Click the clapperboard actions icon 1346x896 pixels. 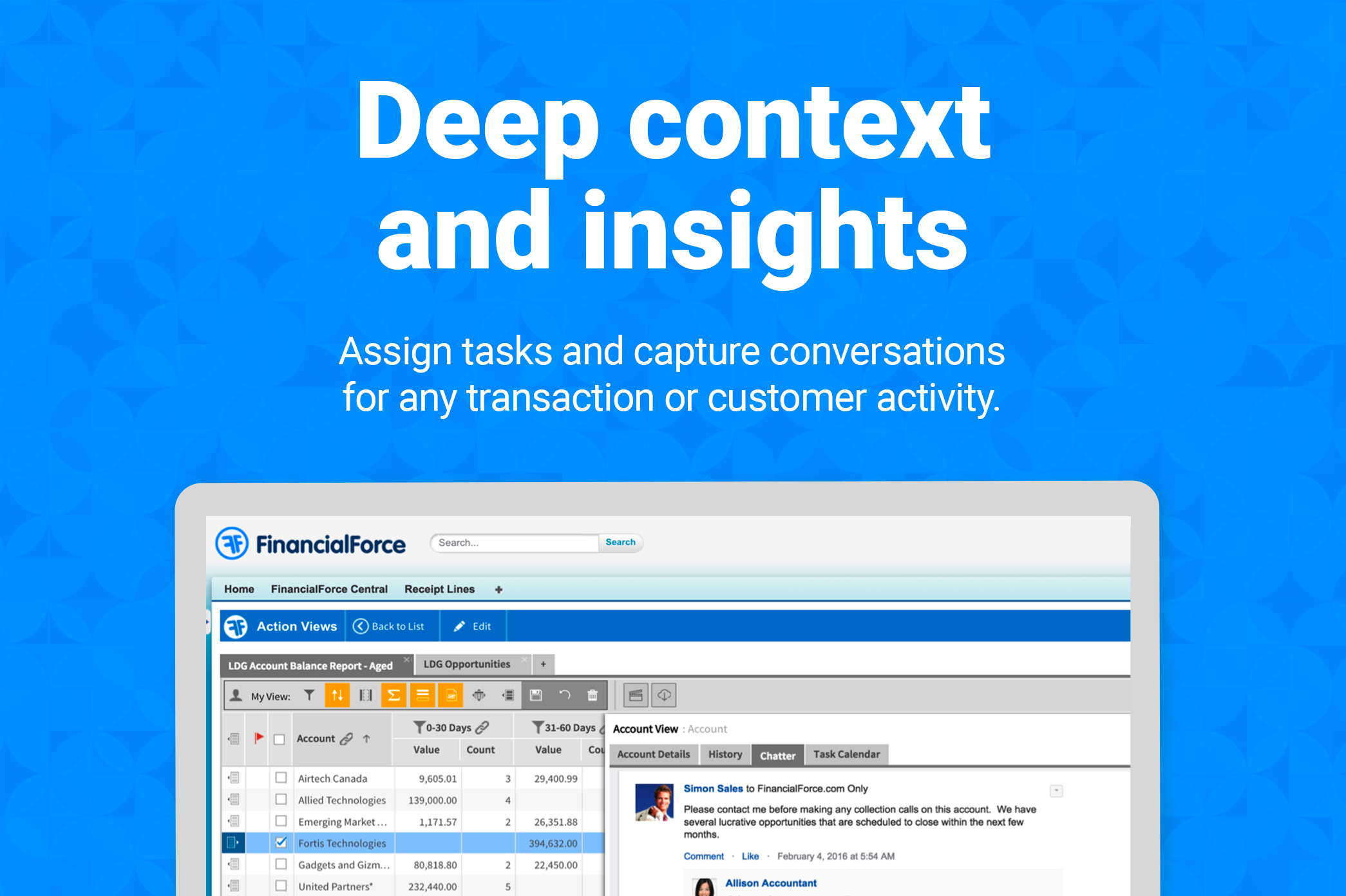pyautogui.click(x=636, y=695)
